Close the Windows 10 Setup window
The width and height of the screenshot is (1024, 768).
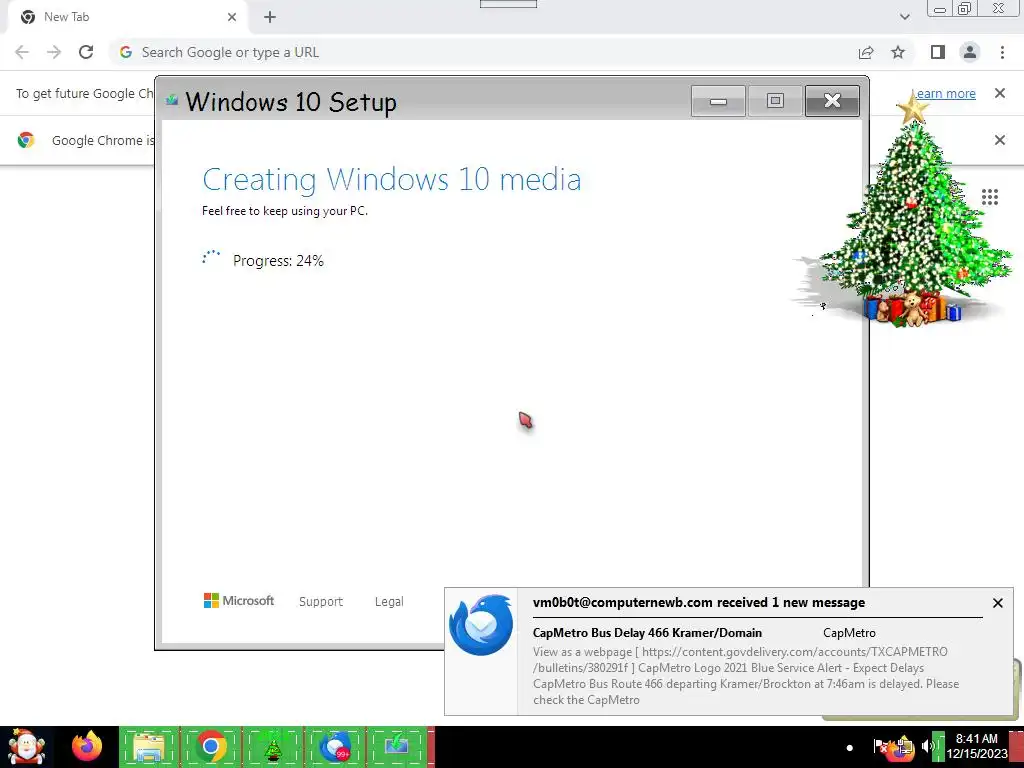pos(832,101)
